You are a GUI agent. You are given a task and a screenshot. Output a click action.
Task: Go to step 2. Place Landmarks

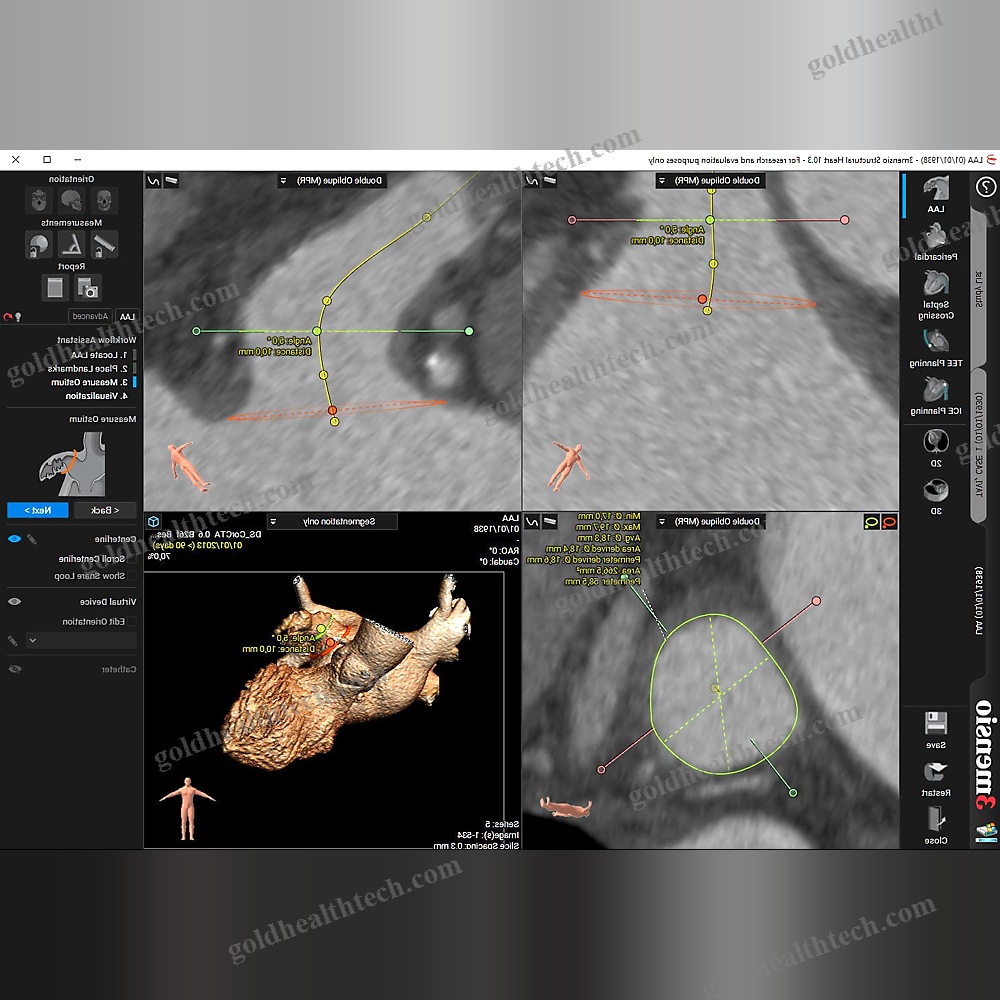(88, 369)
